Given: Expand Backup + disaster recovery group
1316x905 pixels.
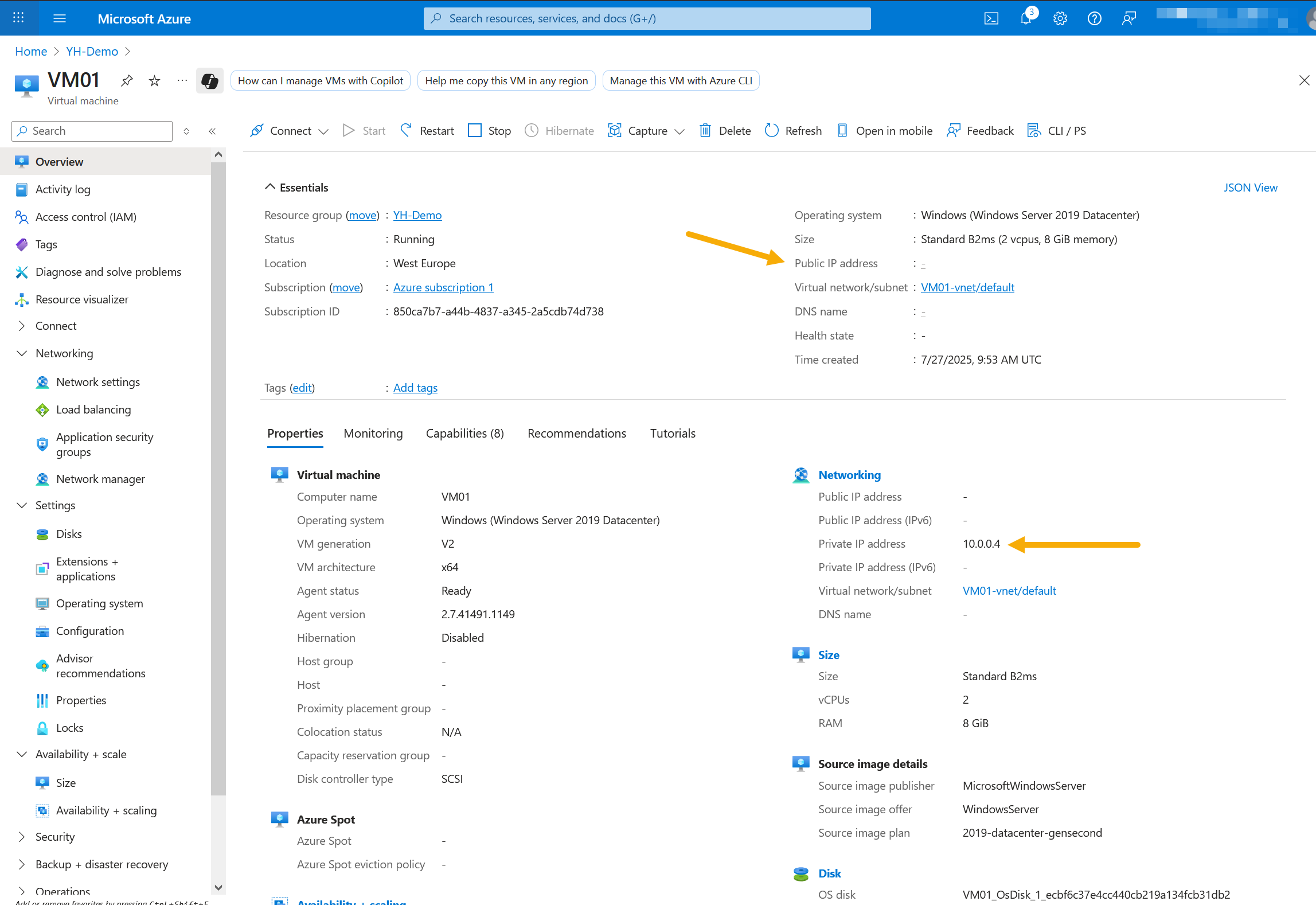Looking at the screenshot, I should [22, 864].
